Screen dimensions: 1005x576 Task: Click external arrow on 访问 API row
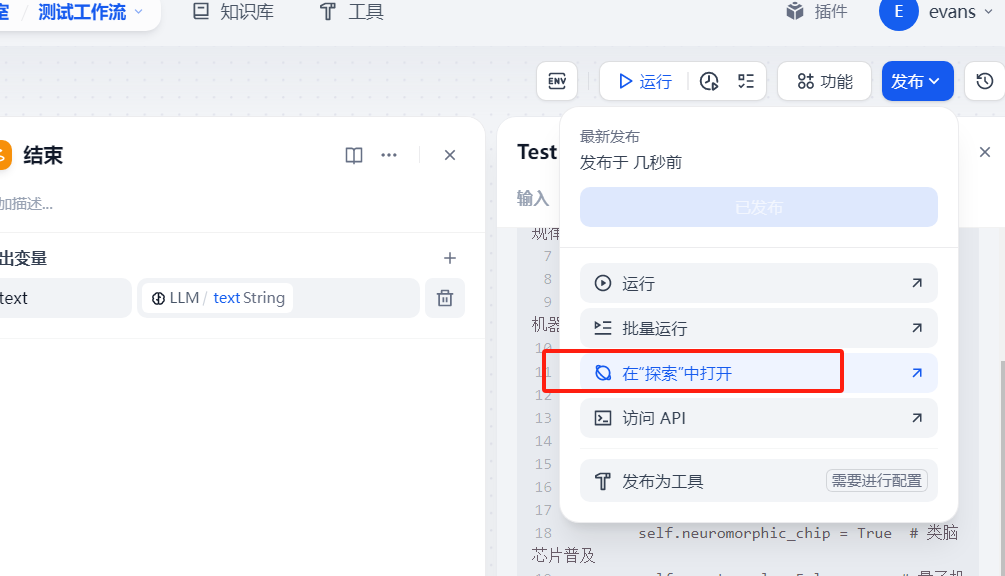click(x=917, y=418)
